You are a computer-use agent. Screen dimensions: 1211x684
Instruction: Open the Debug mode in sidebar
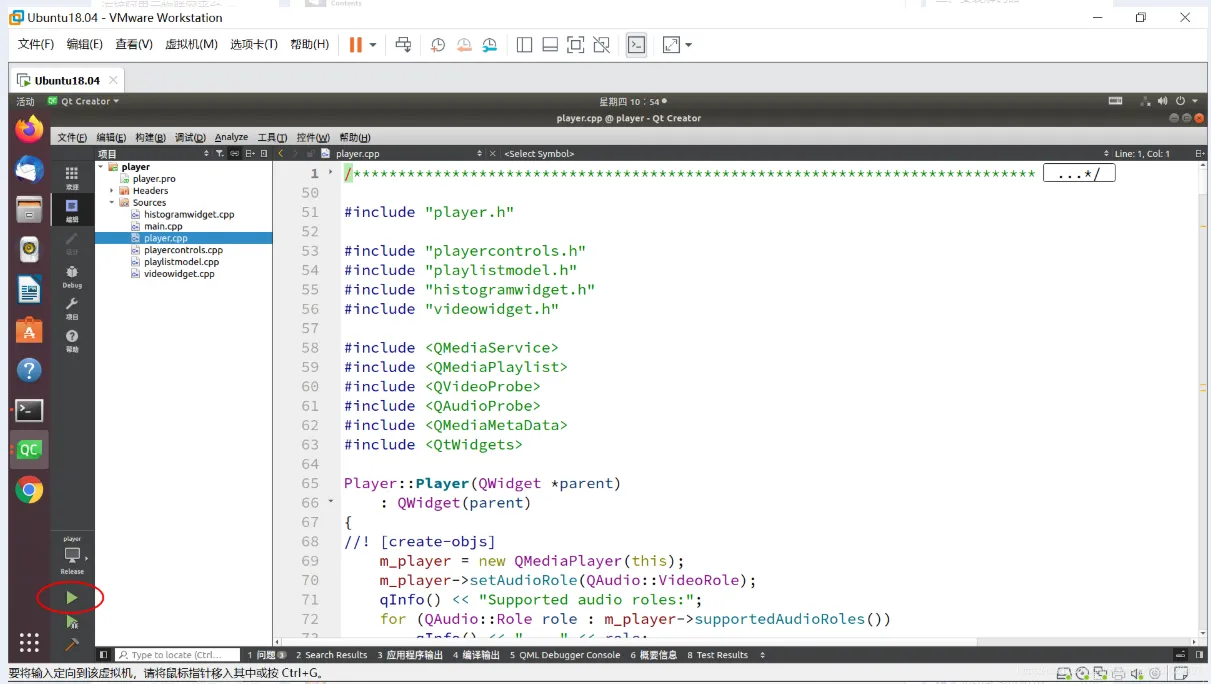coord(72,275)
